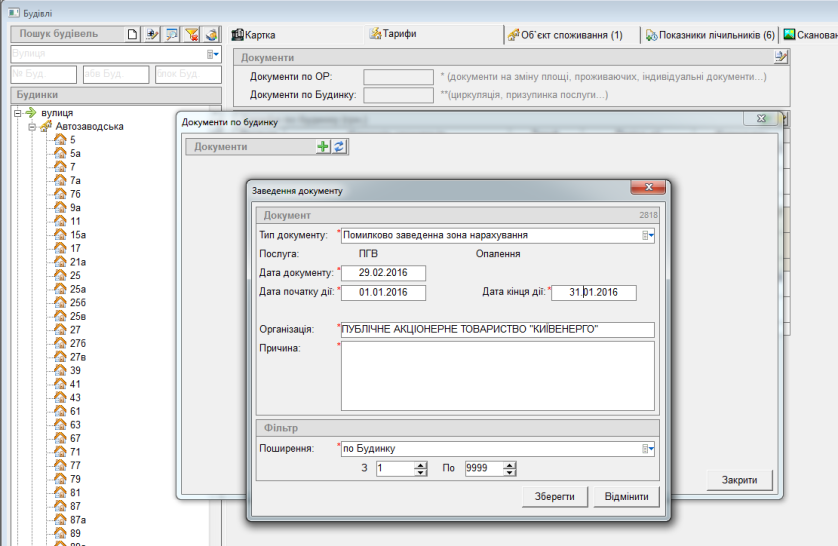Click the blue refresh documents icon

click(x=339, y=146)
